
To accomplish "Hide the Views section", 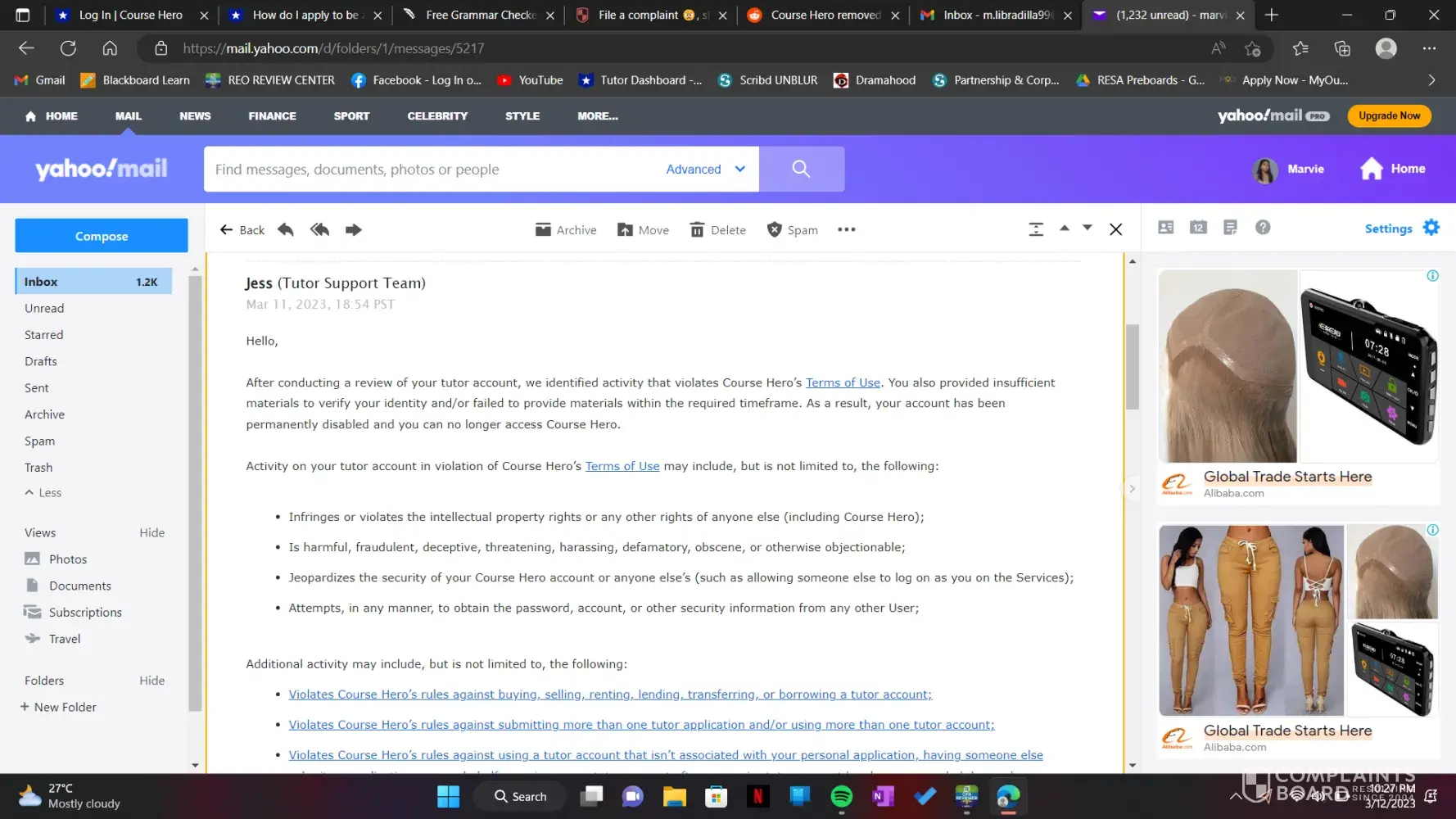I will tap(152, 533).
